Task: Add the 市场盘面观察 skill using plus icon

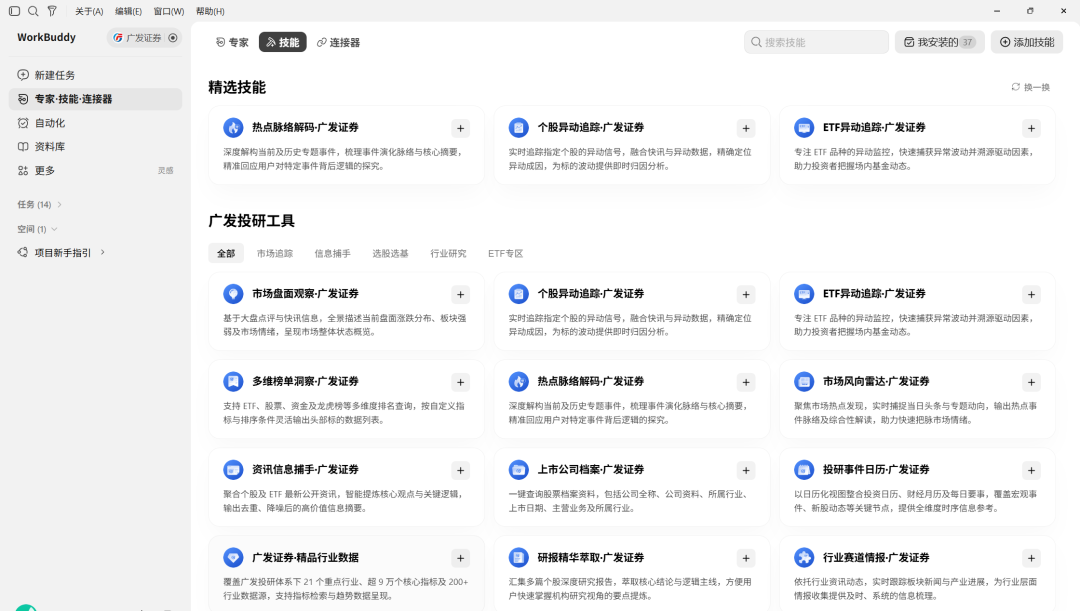Action: pos(460,295)
